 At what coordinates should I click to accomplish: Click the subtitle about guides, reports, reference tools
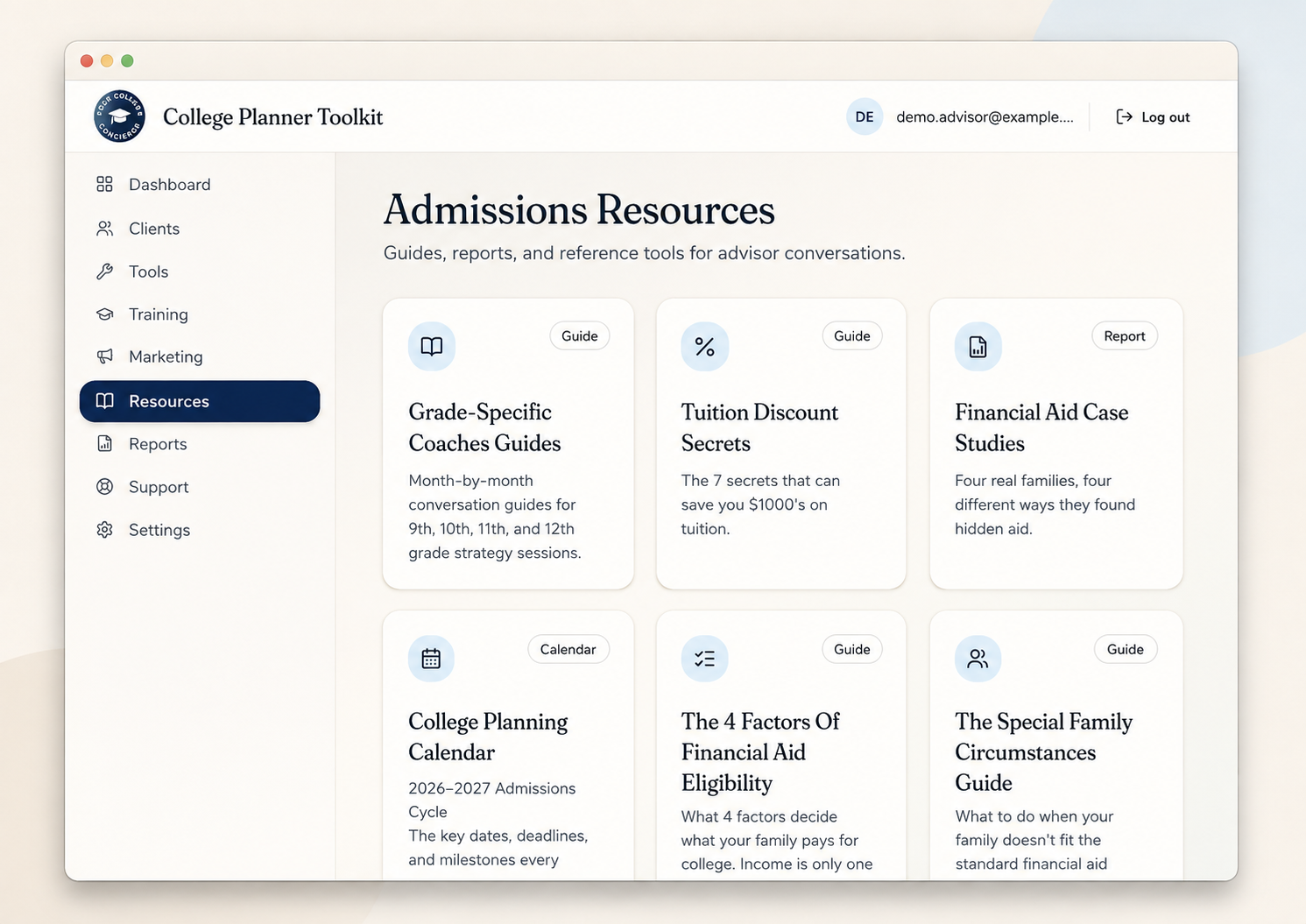[645, 253]
